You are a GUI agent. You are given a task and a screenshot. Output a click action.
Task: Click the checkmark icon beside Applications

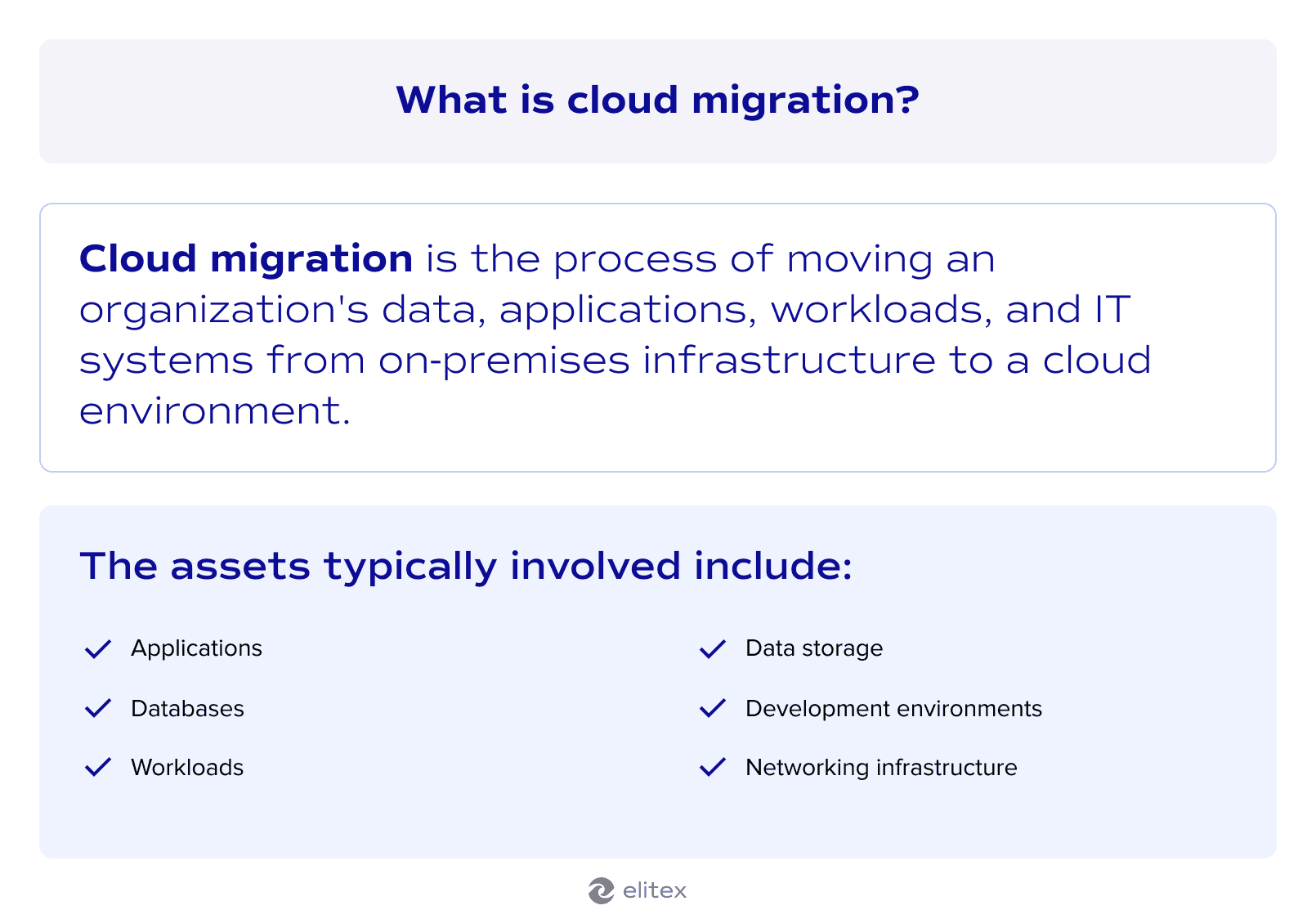point(98,649)
